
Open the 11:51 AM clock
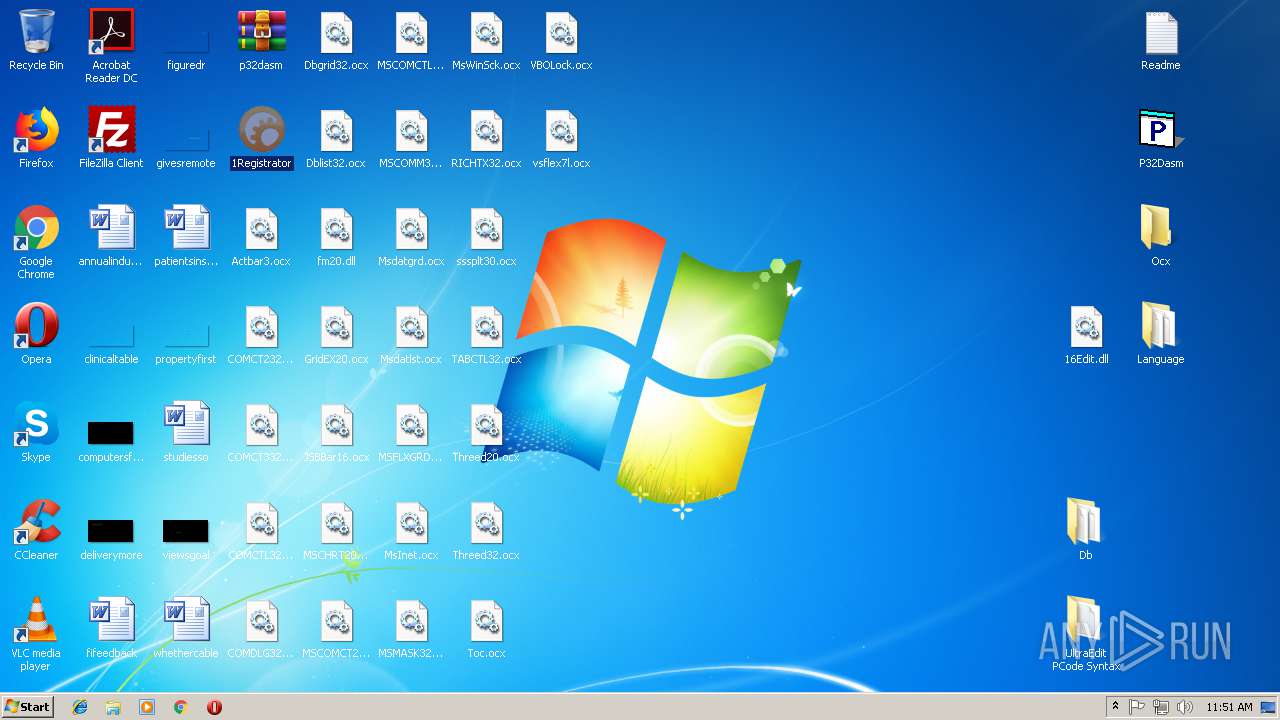tap(1229, 707)
